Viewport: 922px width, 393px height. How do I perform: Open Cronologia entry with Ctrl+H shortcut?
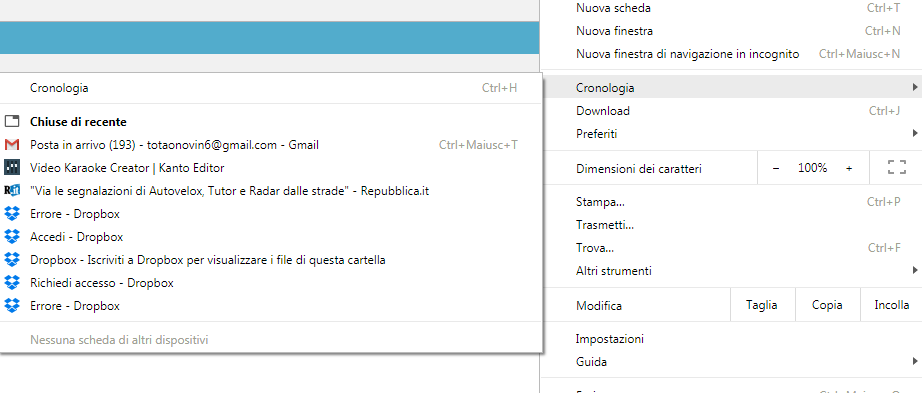coord(271,88)
